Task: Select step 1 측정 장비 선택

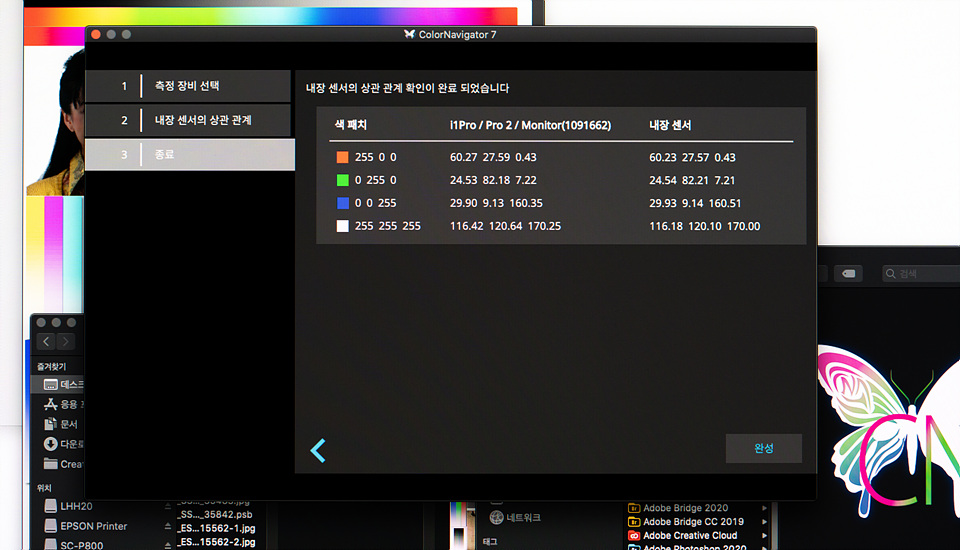Action: 188,86
